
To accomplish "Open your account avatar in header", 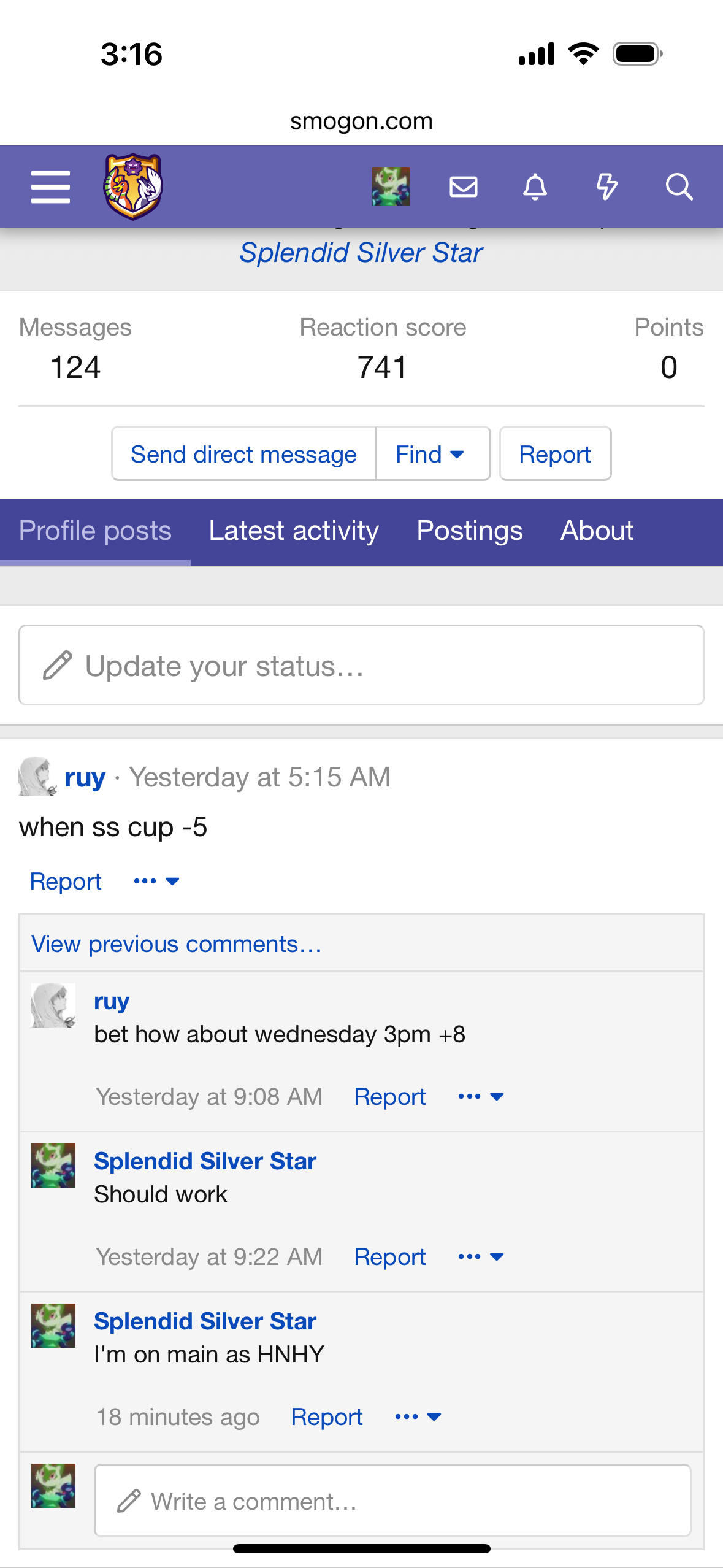I will (x=391, y=186).
